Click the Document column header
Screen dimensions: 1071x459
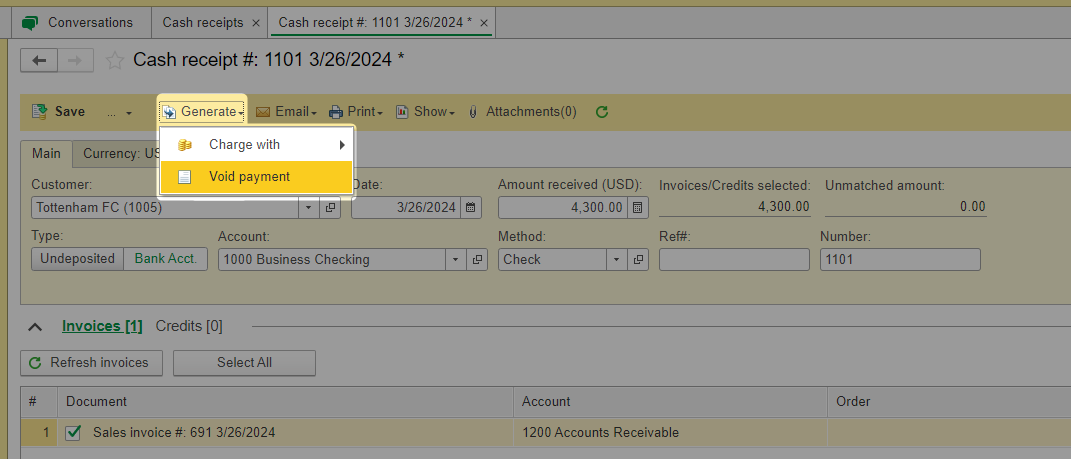click(286, 402)
